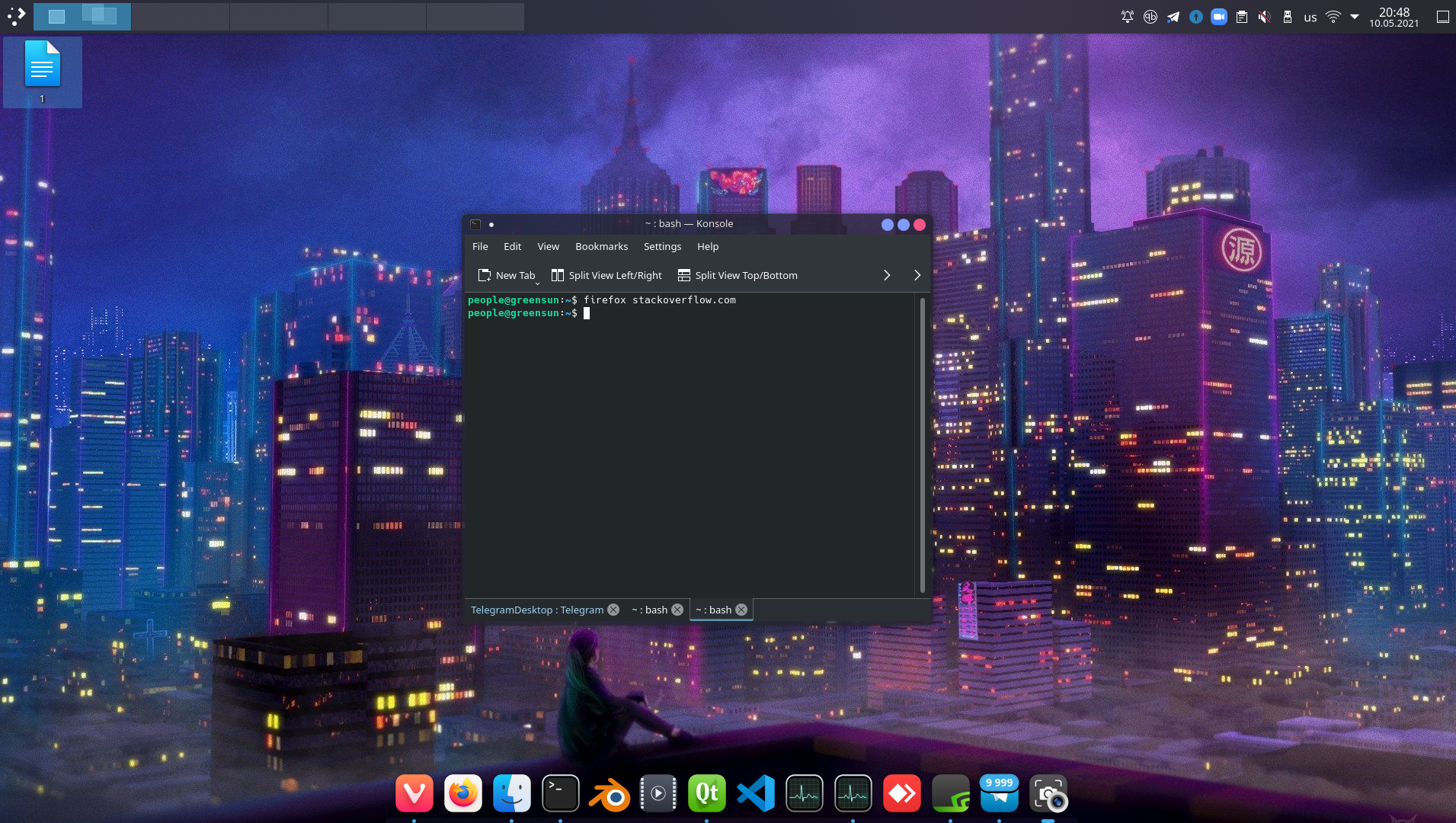
Task: Open Telegram with 9 999 badge in dock
Action: tap(1000, 794)
